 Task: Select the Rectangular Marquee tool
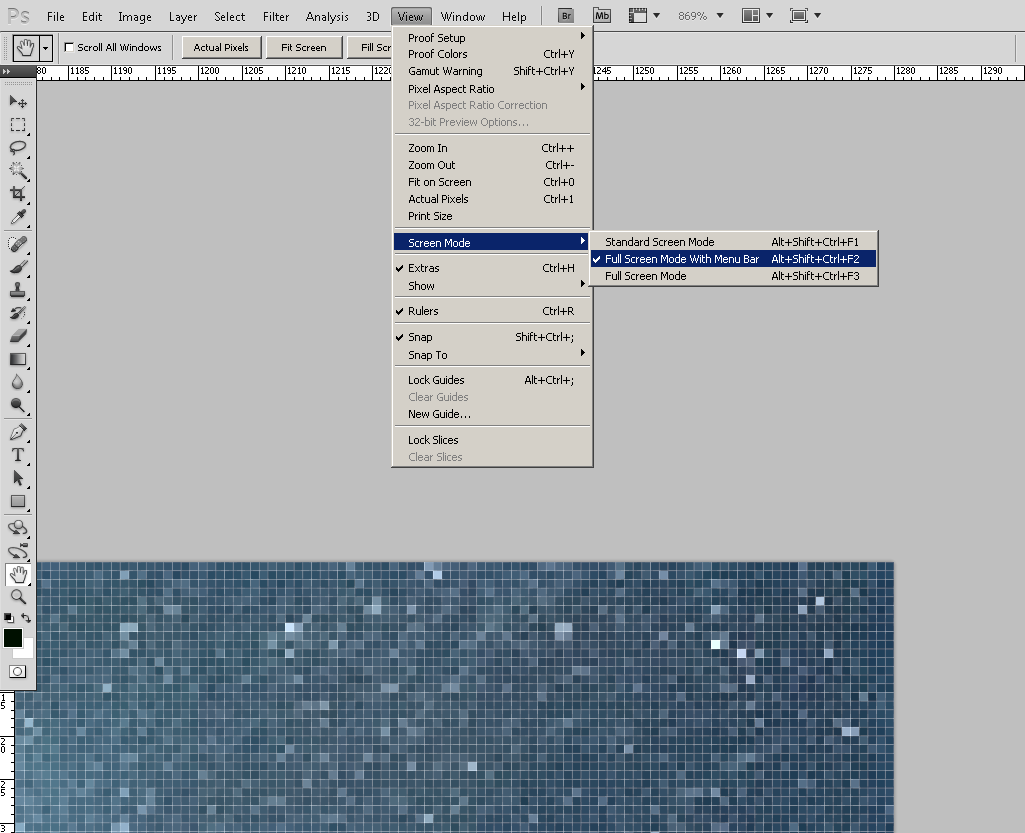tap(18, 124)
